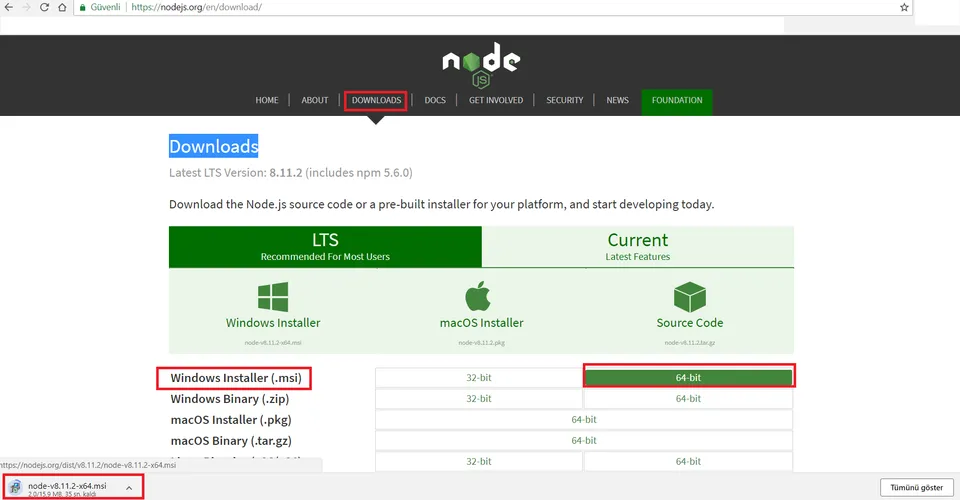Screen dimensions: 960x500
Task: Click the node-v8.11.2-x64.msi download filename
Action: pos(67,486)
